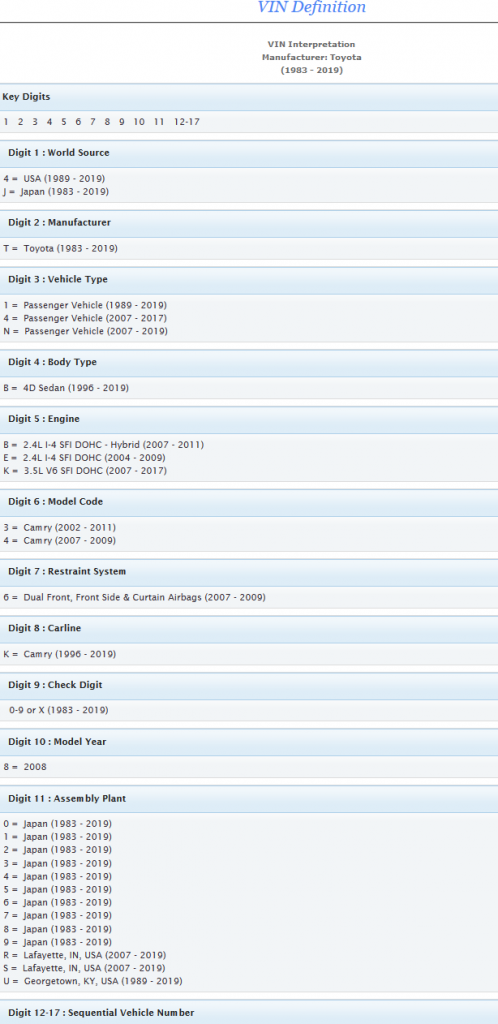Click the Digit 5 : Engine header
Image resolution: width=498 pixels, height=1024 pixels.
coord(249,419)
